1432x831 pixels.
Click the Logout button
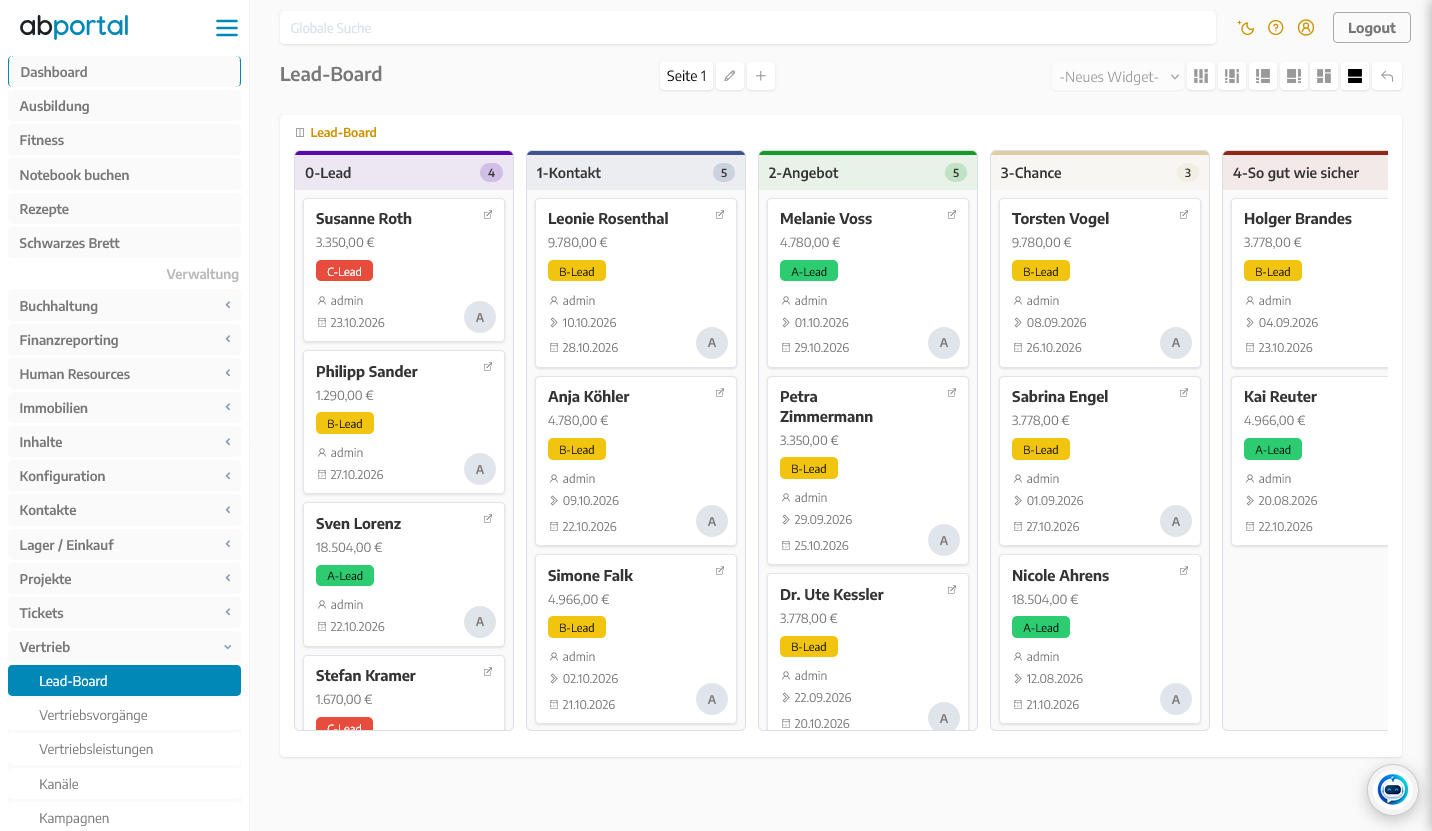click(1371, 28)
